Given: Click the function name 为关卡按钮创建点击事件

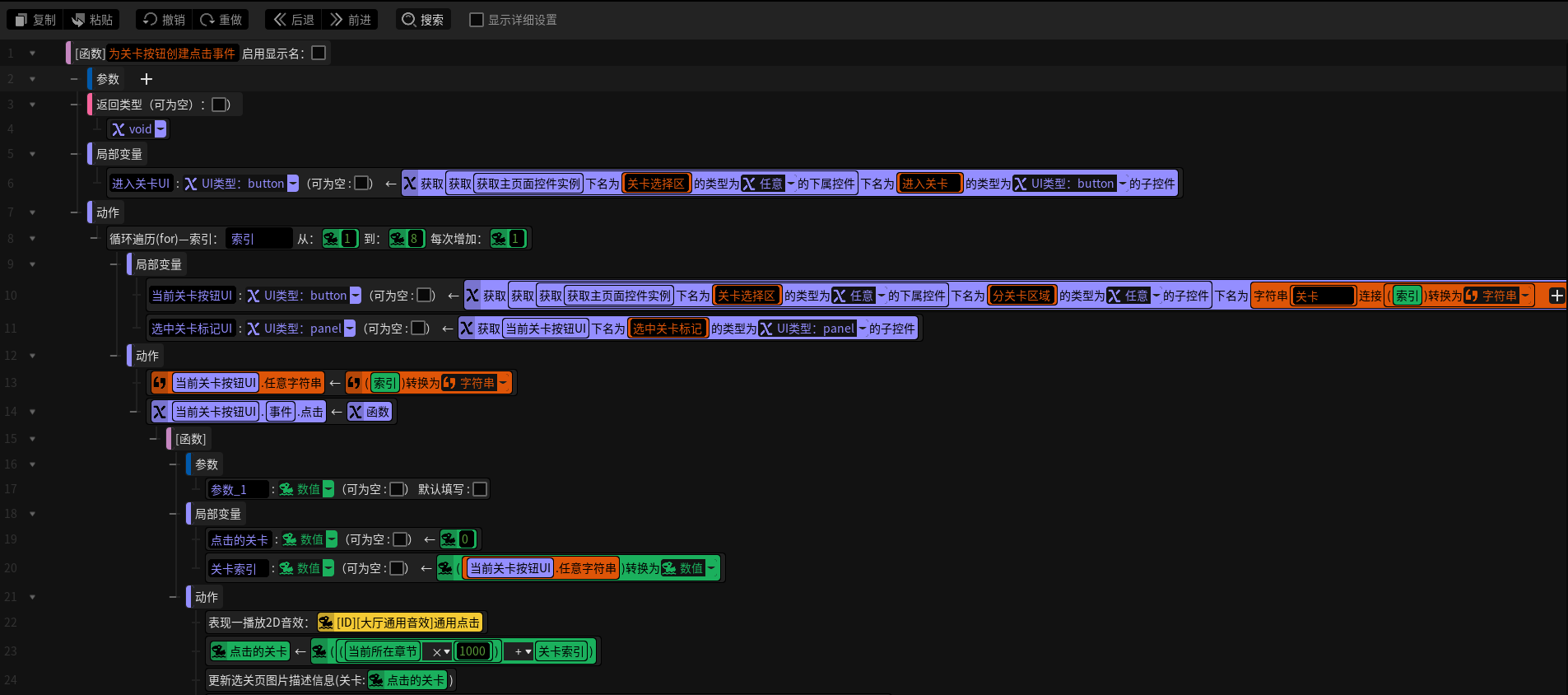Looking at the screenshot, I should (172, 54).
